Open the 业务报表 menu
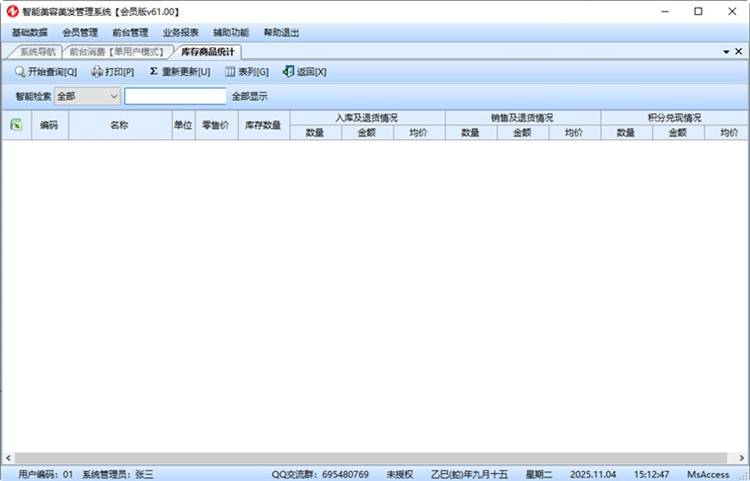The image size is (750, 481). [180, 33]
